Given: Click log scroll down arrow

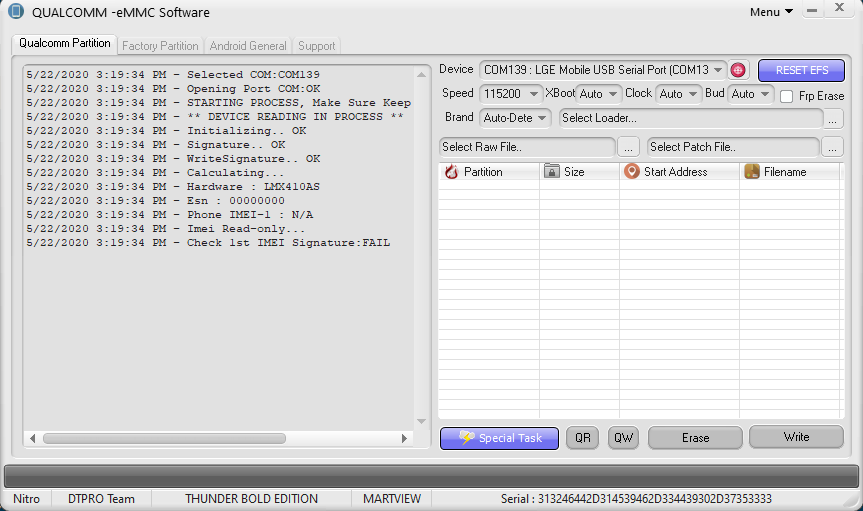Looking at the screenshot, I should tap(422, 421).
